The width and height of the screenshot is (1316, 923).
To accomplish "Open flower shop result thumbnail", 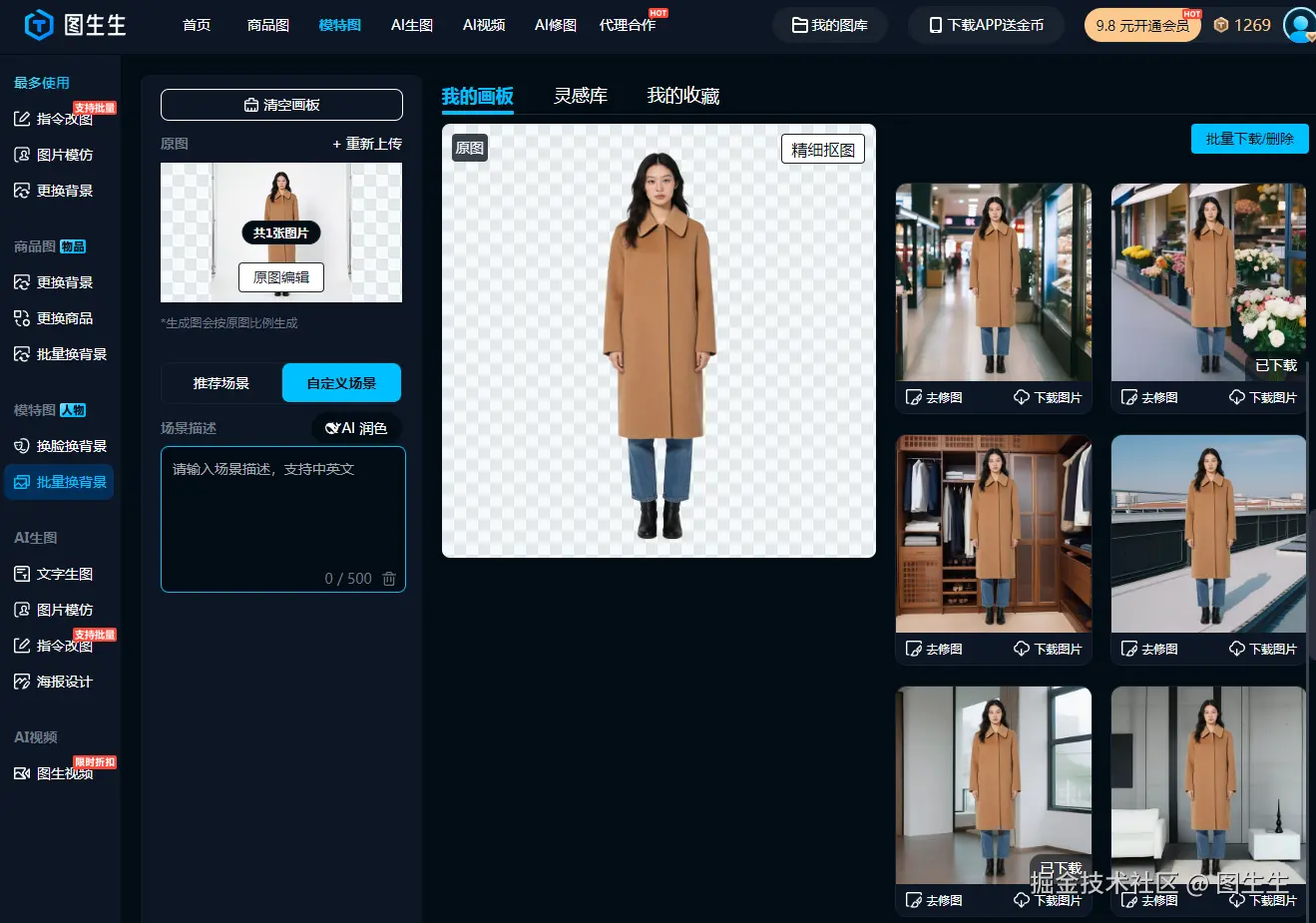I will [1208, 281].
